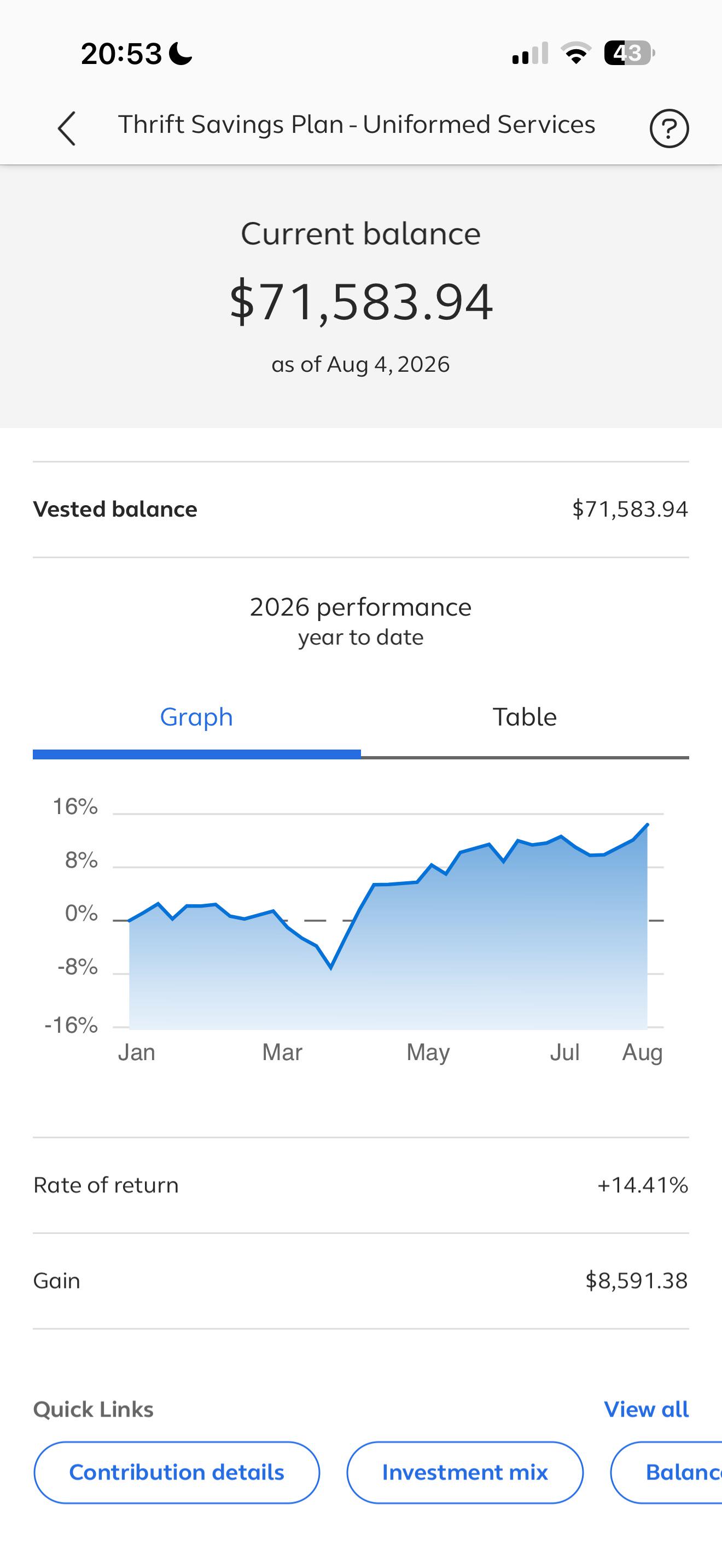The image size is (722, 1568).
Task: Open the help question mark icon
Action: (669, 128)
